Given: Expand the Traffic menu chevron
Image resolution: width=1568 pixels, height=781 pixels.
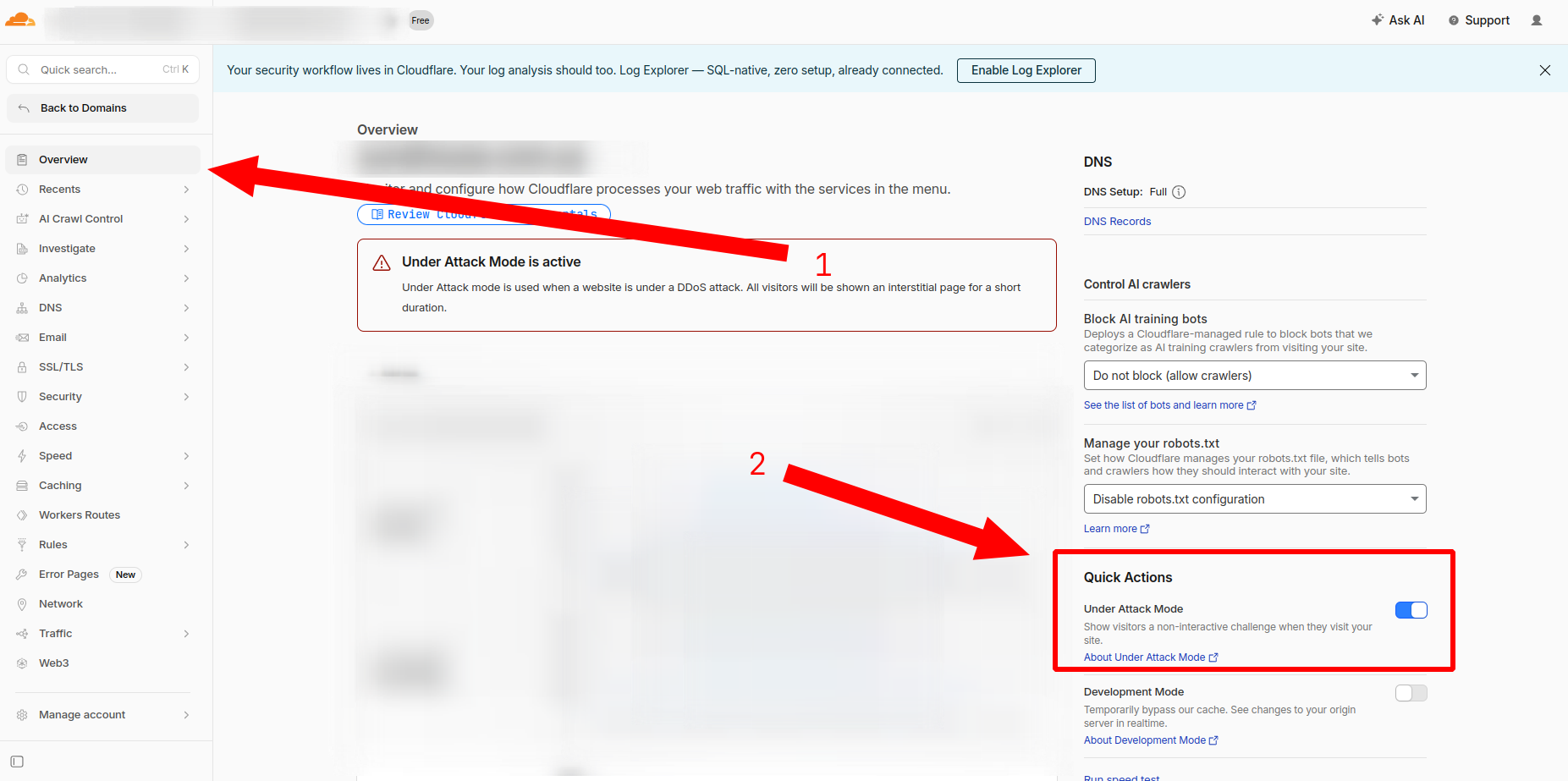Looking at the screenshot, I should [186, 634].
